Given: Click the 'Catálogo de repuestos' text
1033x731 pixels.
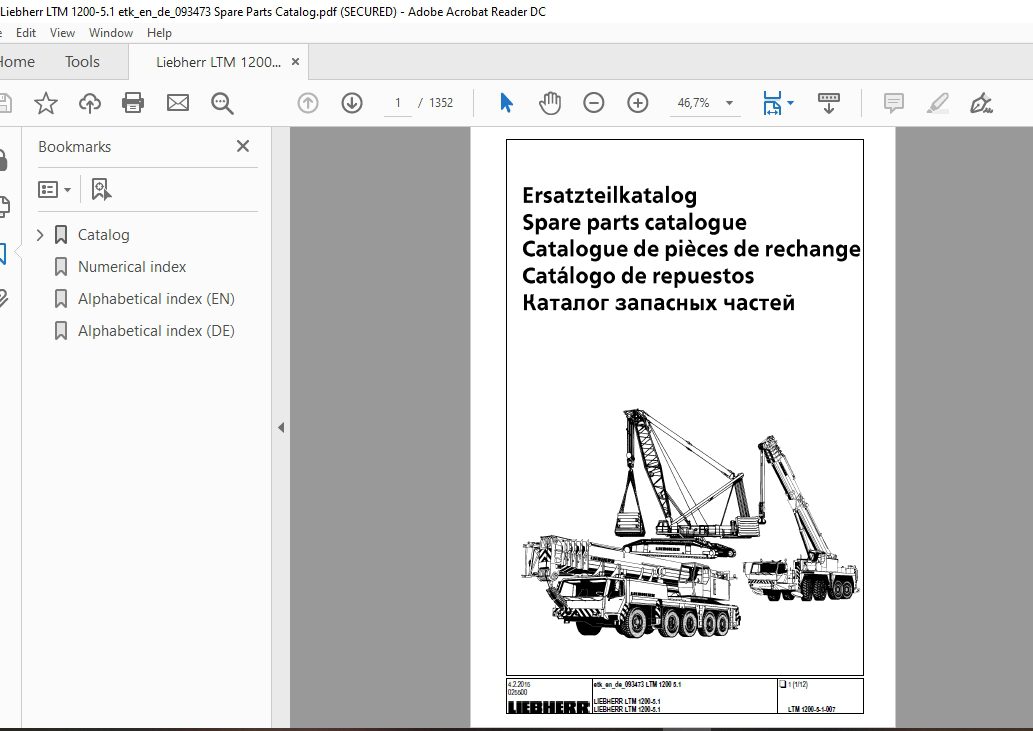Looking at the screenshot, I should point(638,276).
